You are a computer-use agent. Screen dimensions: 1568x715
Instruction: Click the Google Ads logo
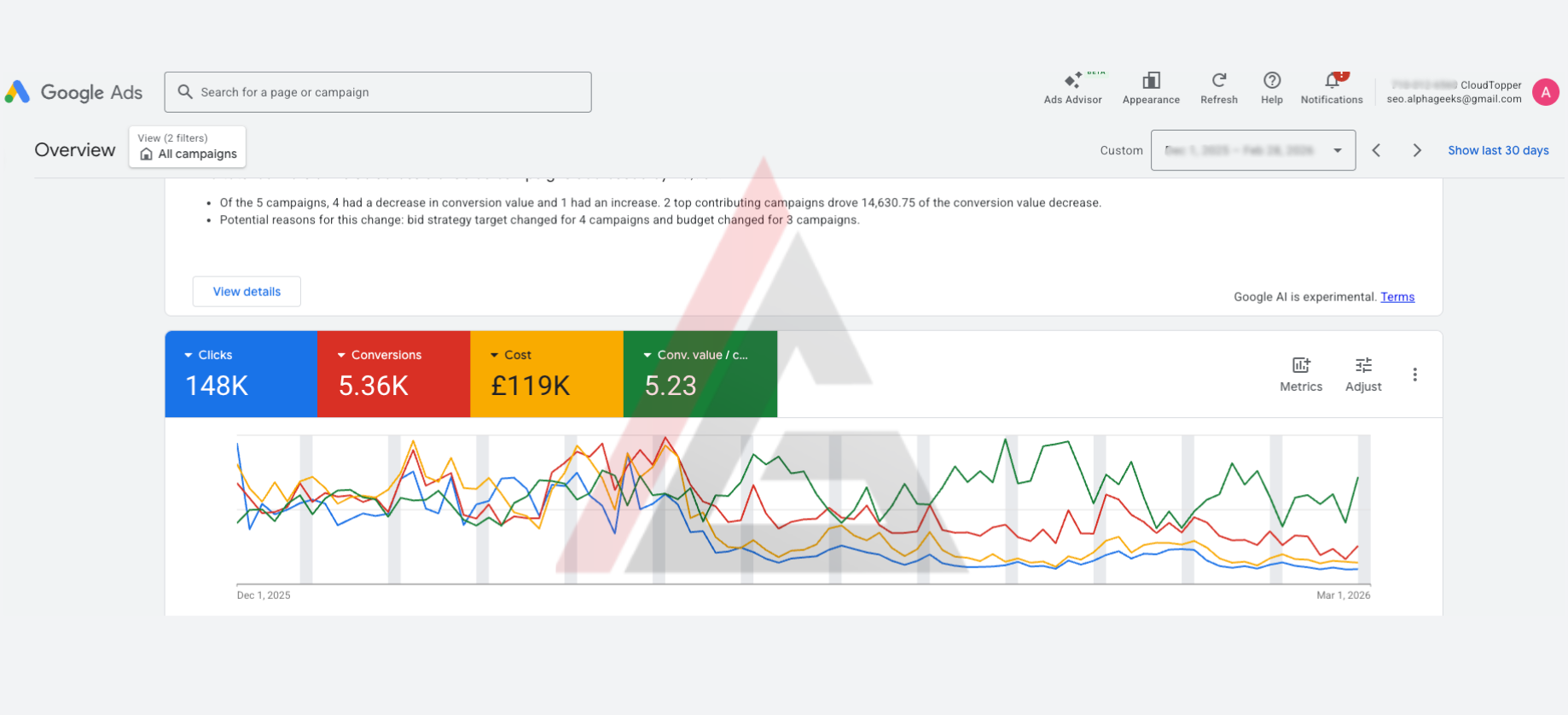click(x=73, y=92)
